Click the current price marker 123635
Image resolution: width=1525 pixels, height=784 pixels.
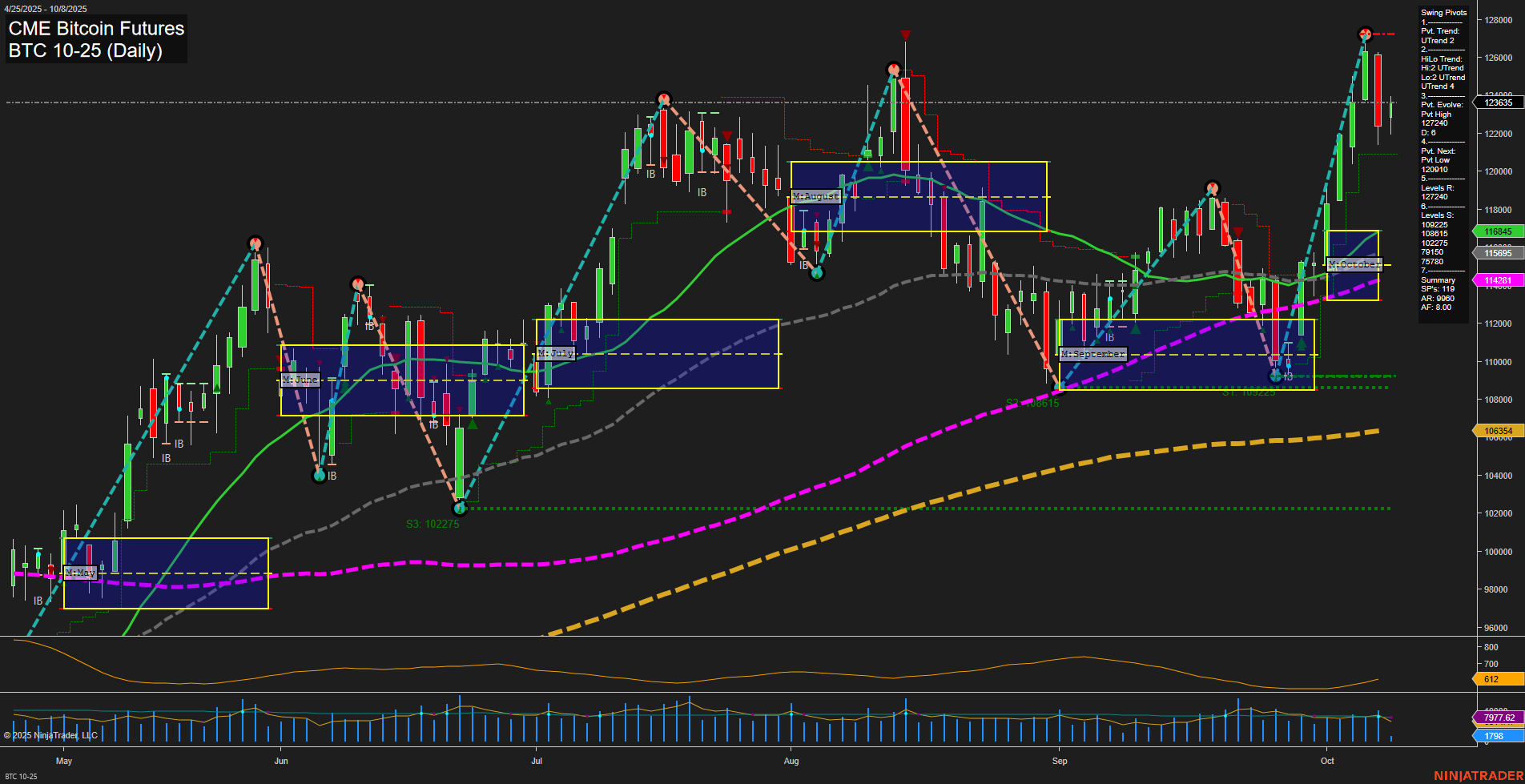pos(1498,103)
